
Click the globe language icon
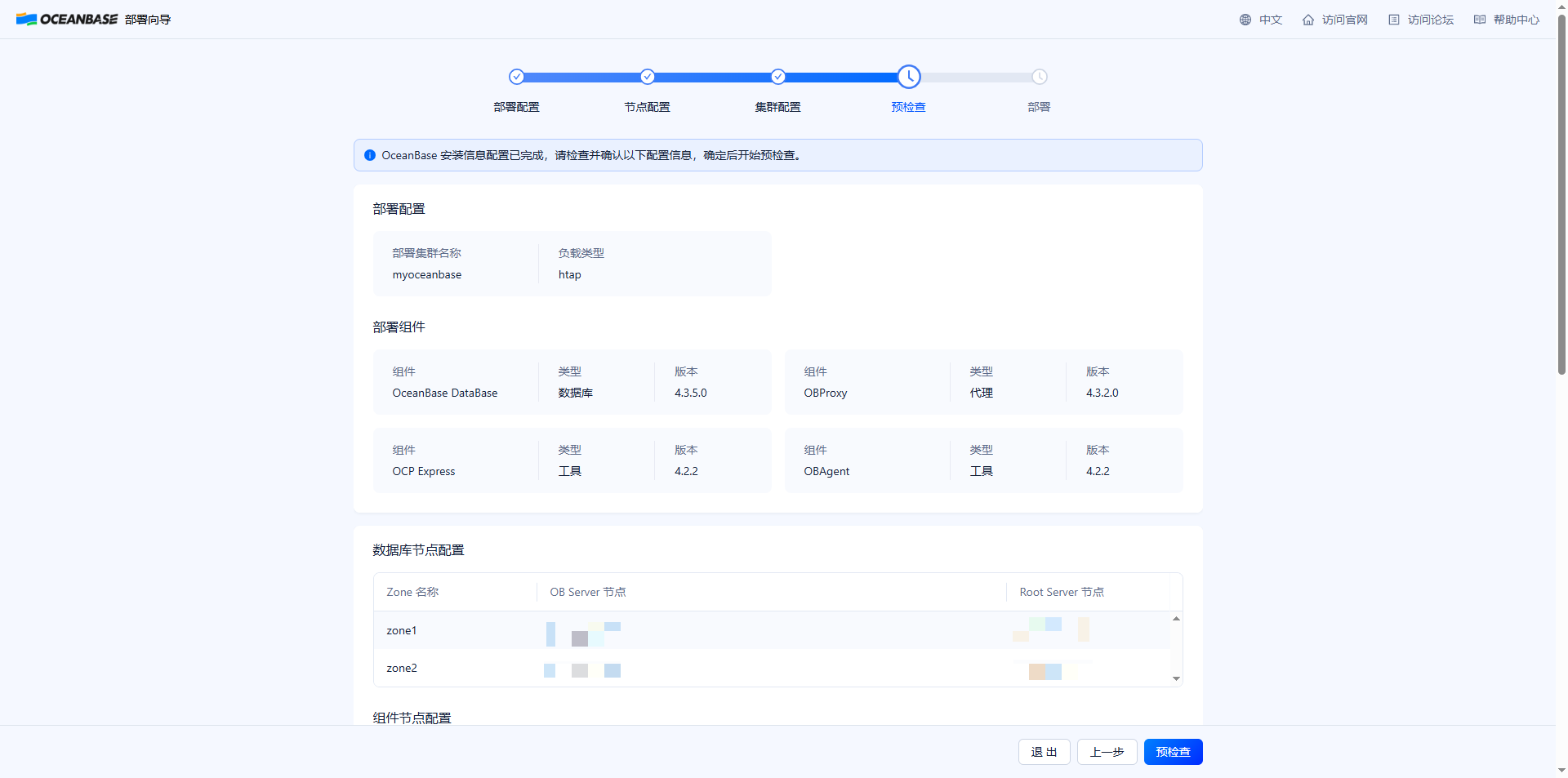pyautogui.click(x=1245, y=20)
